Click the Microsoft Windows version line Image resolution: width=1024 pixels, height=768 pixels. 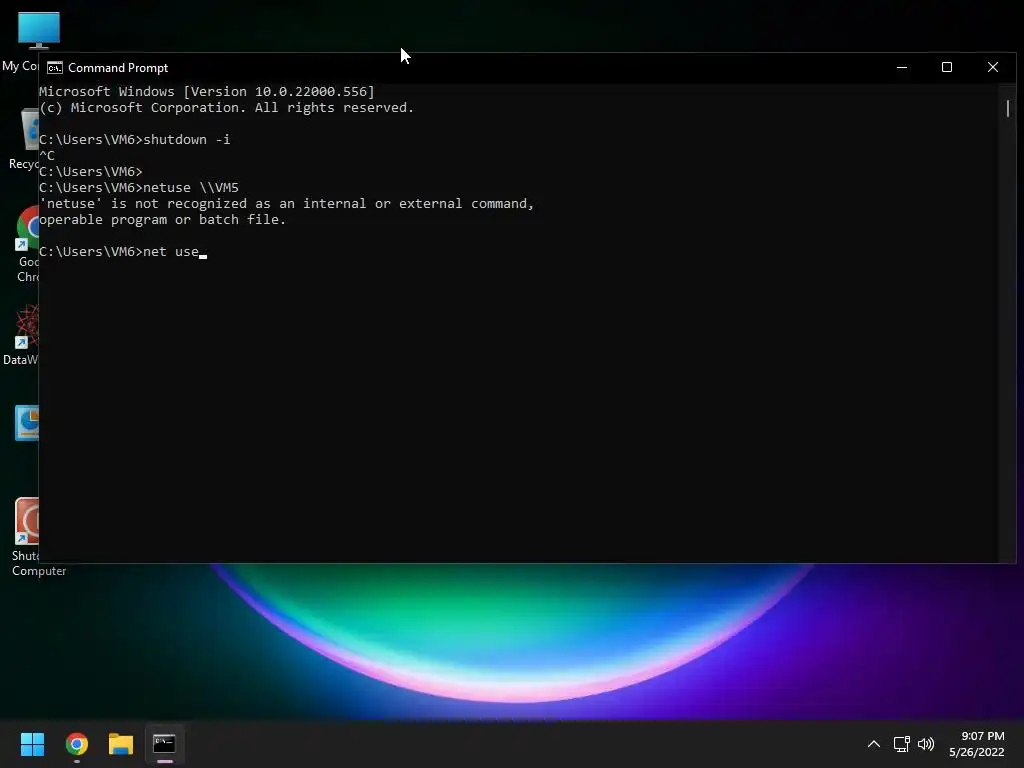point(206,91)
